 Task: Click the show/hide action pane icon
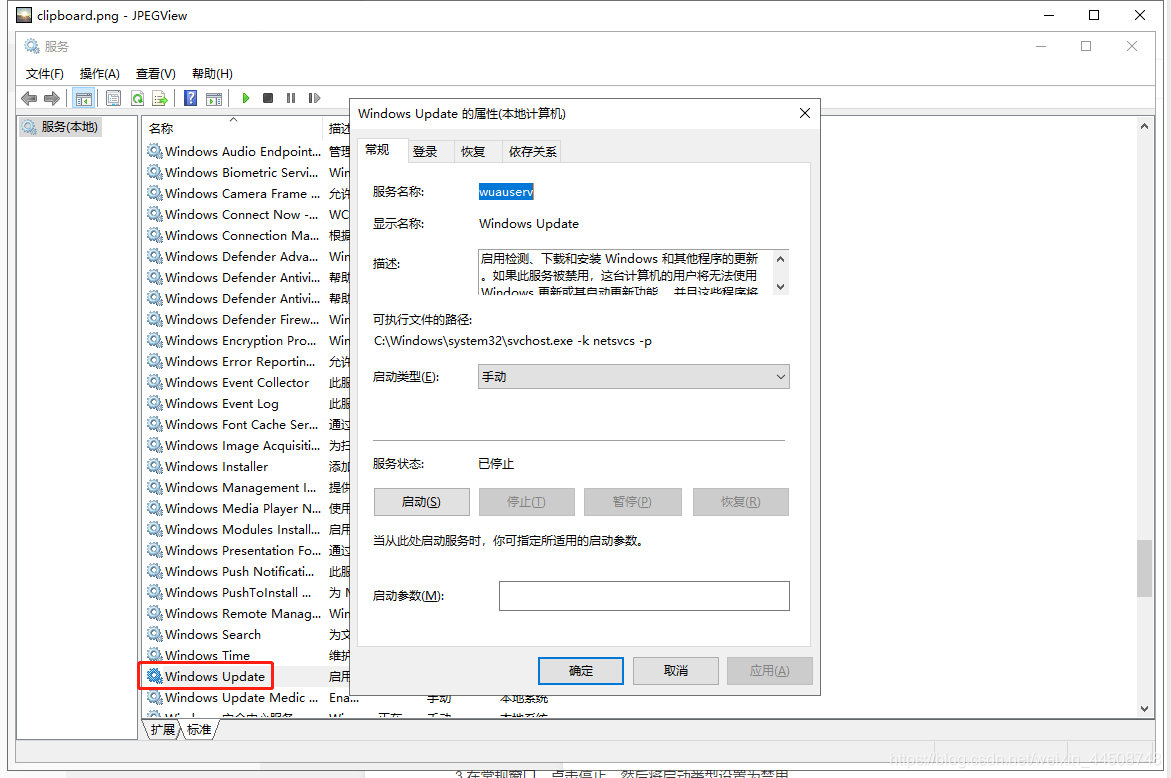(214, 98)
